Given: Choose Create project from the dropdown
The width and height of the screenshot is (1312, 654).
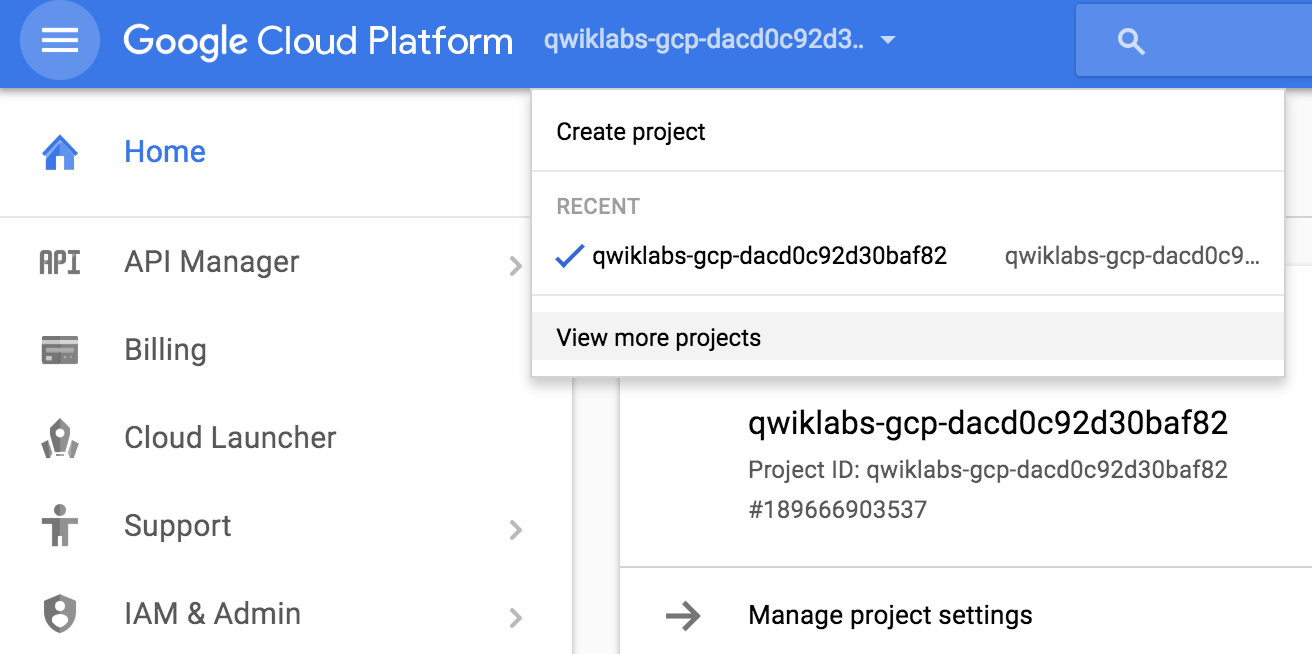Looking at the screenshot, I should click(631, 132).
